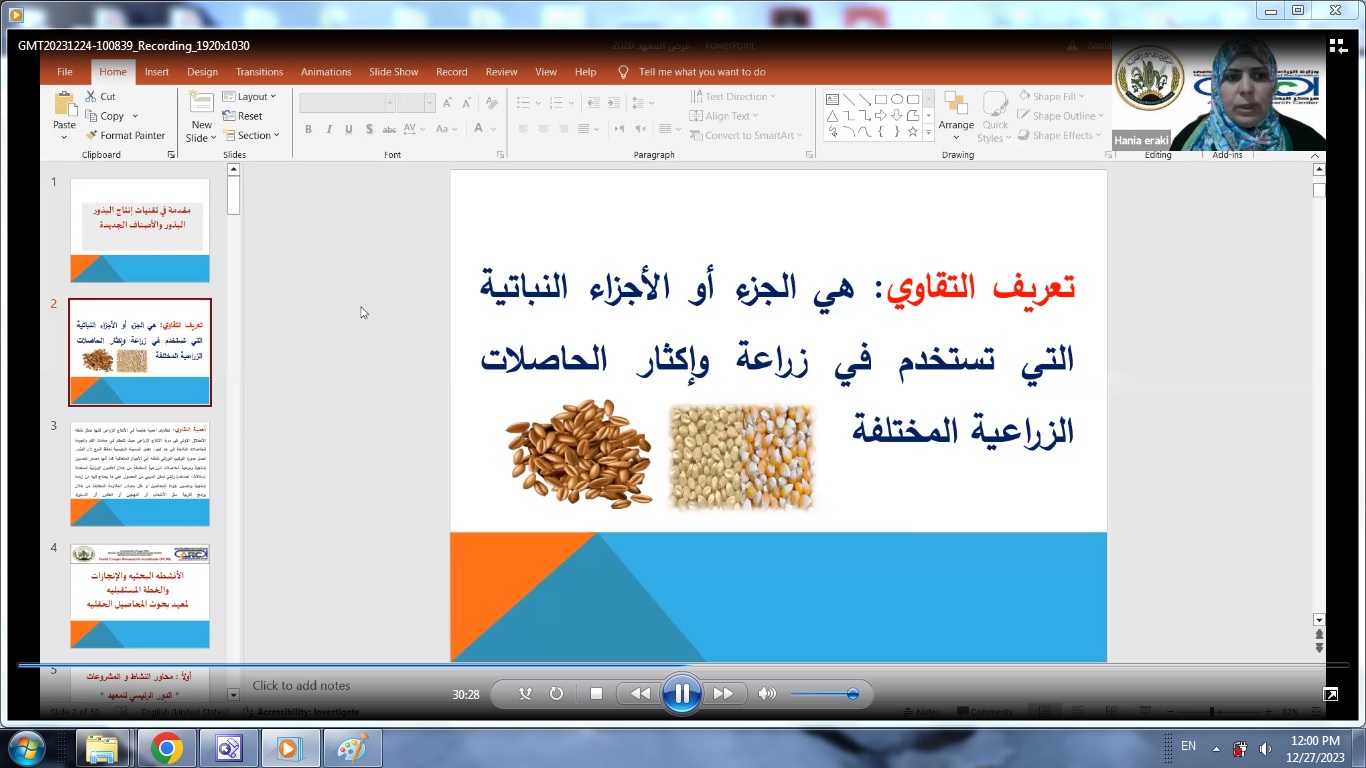Select the Oval shape in shapes gallery

tap(897, 100)
